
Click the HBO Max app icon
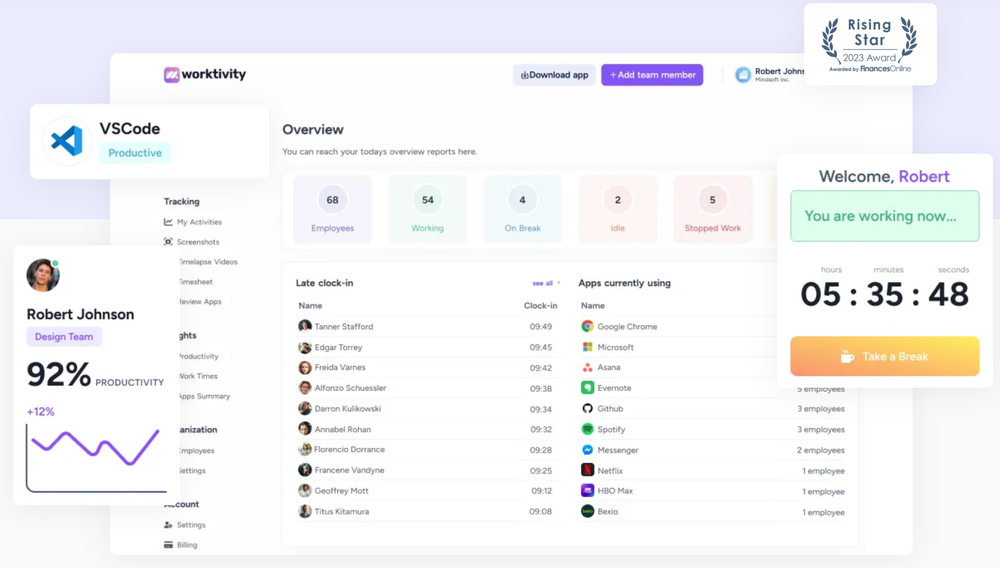587,490
